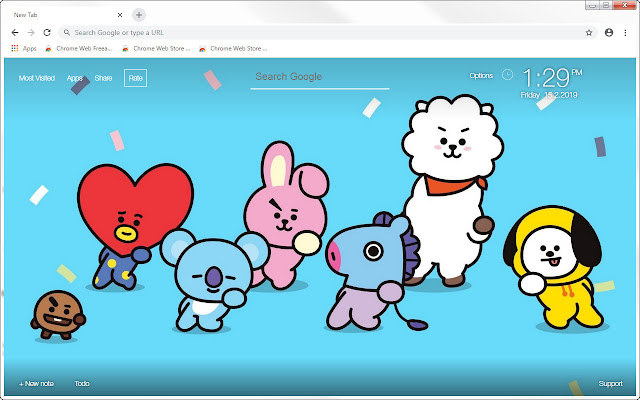Open a new tab with the plus button
Viewport: 640px width, 400px height.
point(139,15)
